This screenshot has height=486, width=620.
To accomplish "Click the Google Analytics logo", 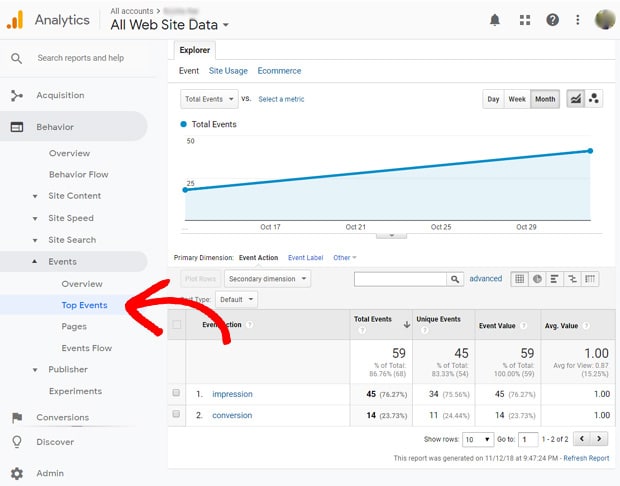I will click(15, 20).
